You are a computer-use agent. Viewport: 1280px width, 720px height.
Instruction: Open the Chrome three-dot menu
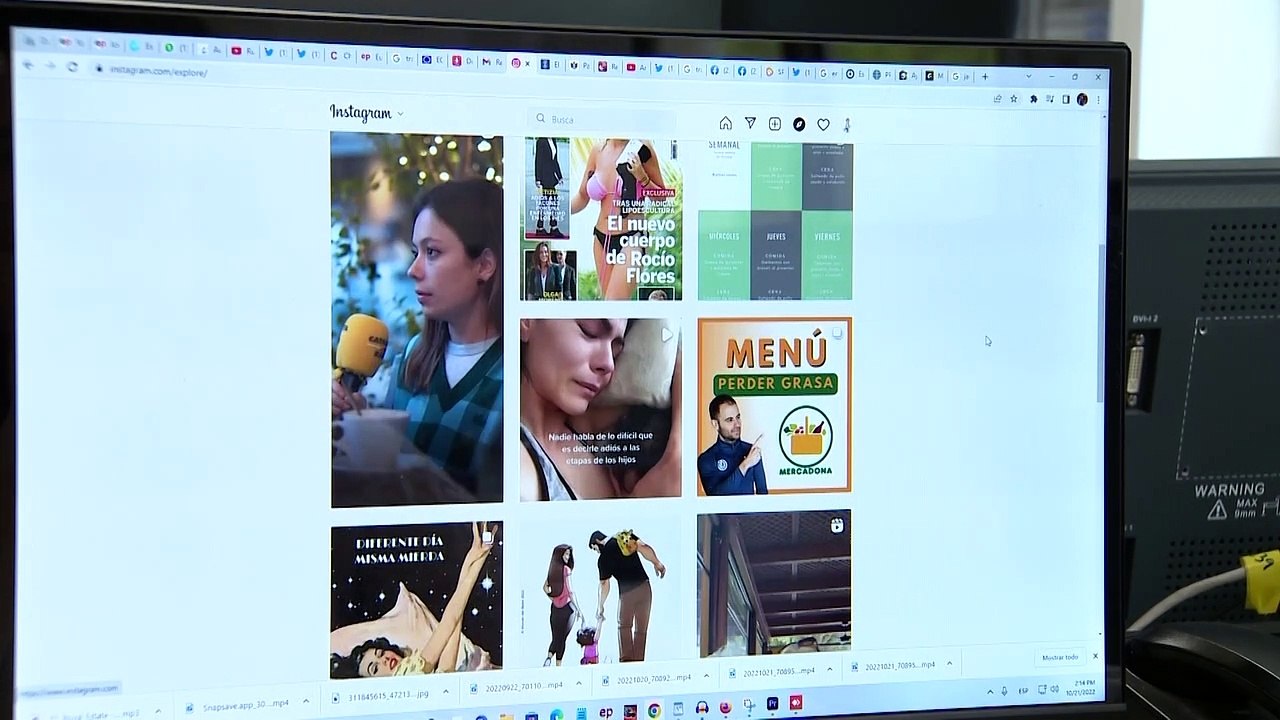pyautogui.click(x=1098, y=100)
